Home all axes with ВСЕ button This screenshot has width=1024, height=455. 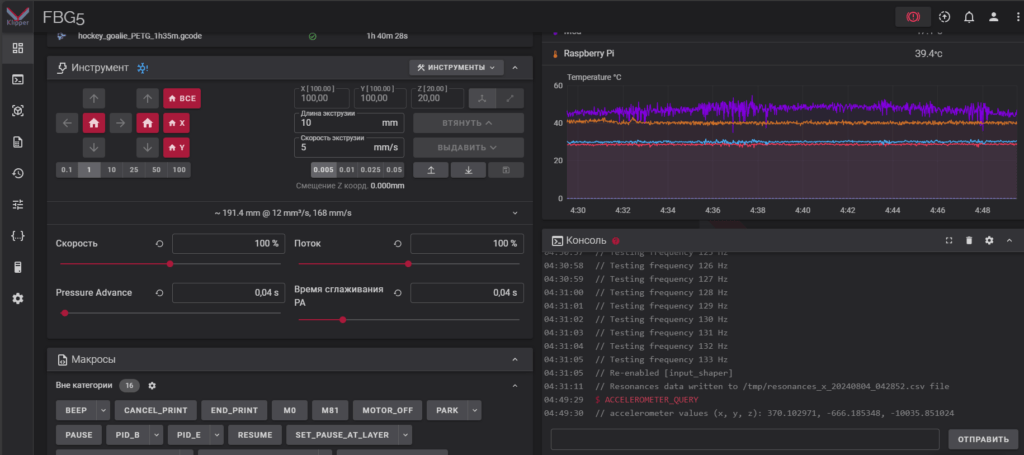pyautogui.click(x=182, y=97)
